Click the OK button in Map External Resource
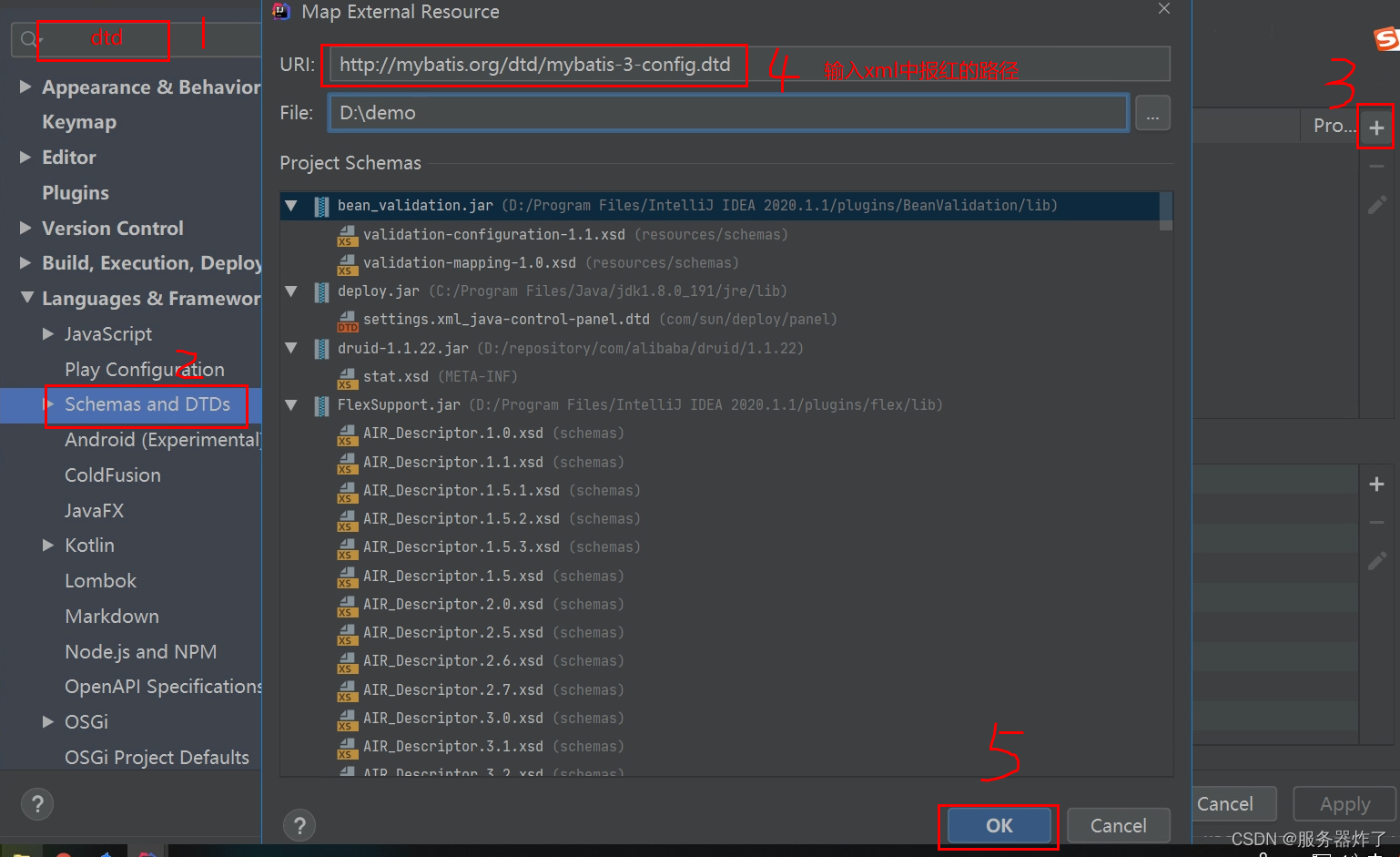The height and width of the screenshot is (857, 1400). (x=999, y=825)
